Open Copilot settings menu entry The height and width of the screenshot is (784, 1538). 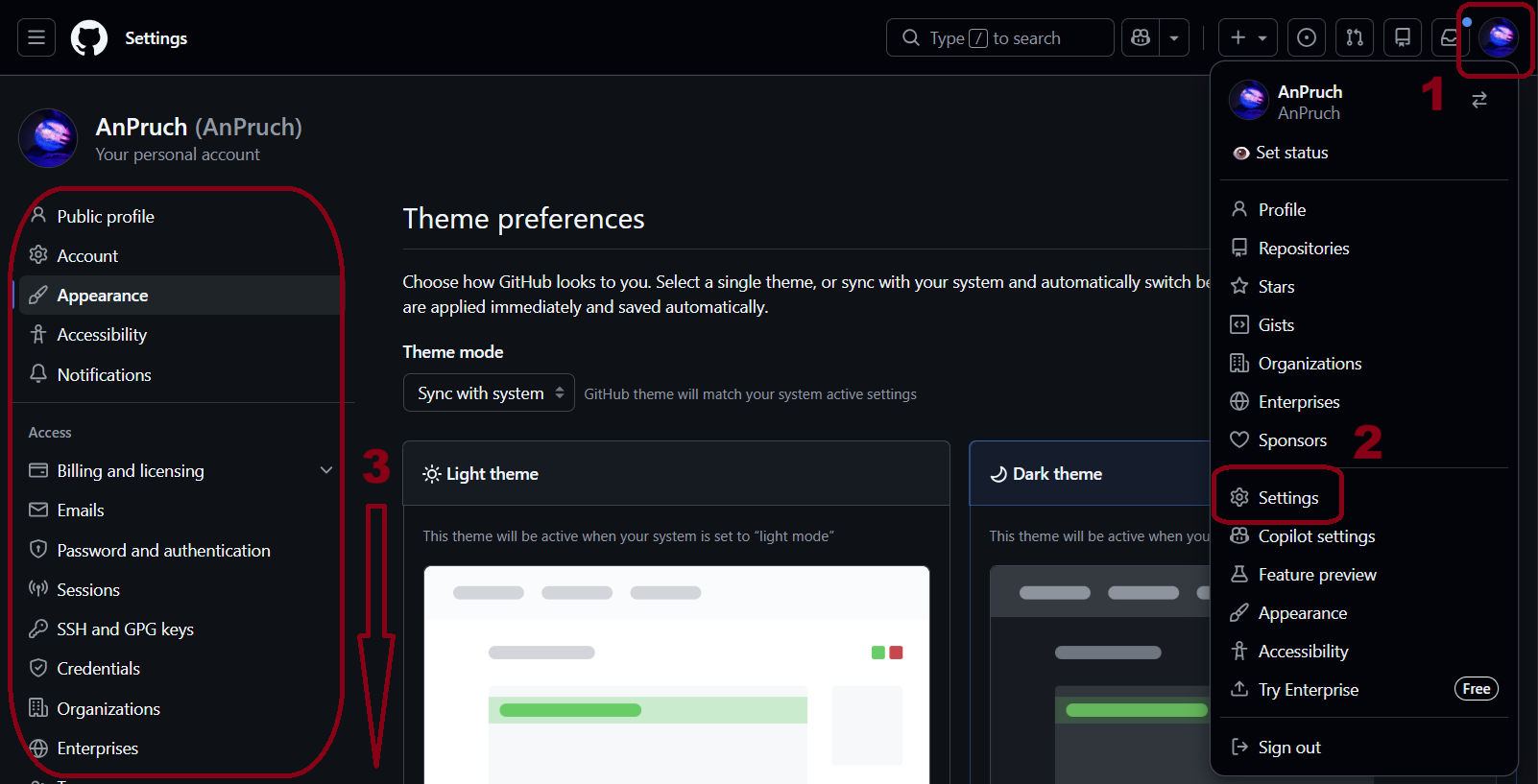tap(1364, 535)
